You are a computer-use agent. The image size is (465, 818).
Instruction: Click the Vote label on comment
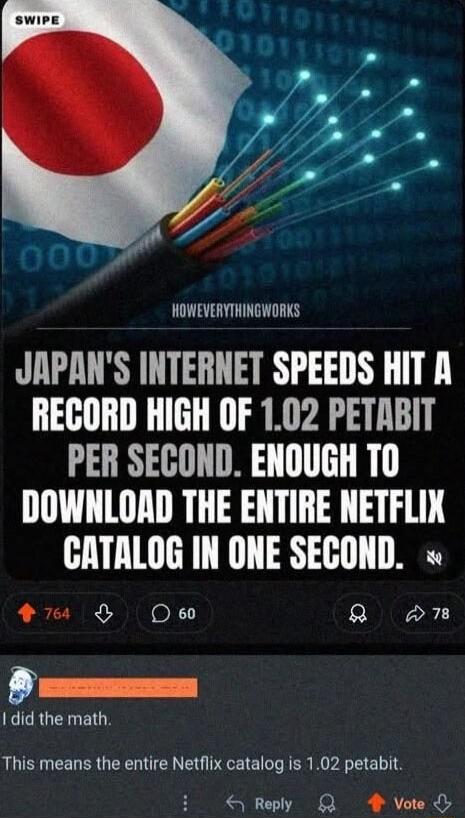409,804
